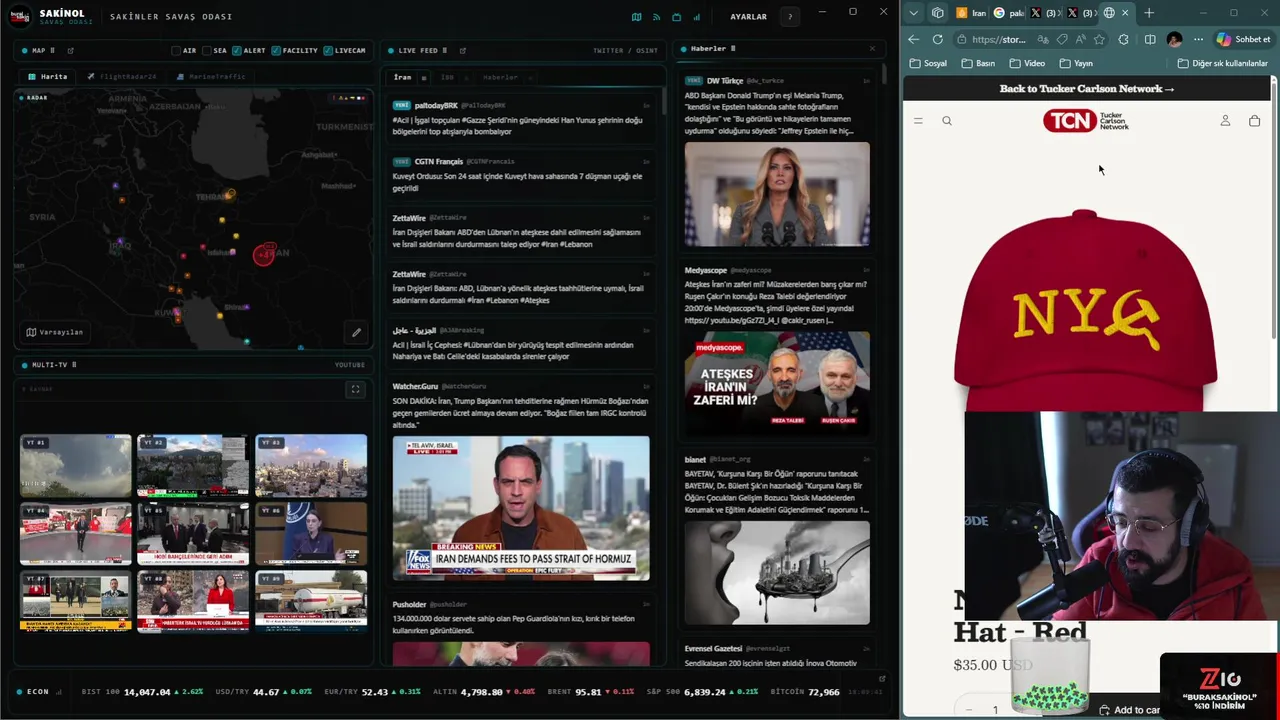Open the bar chart icon in the header
This screenshot has height=720, width=1280.
[x=696, y=17]
